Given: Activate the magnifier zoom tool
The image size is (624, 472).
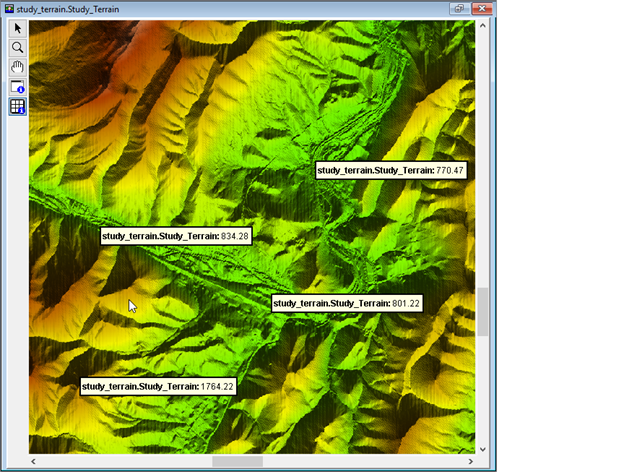Looking at the screenshot, I should (18, 47).
